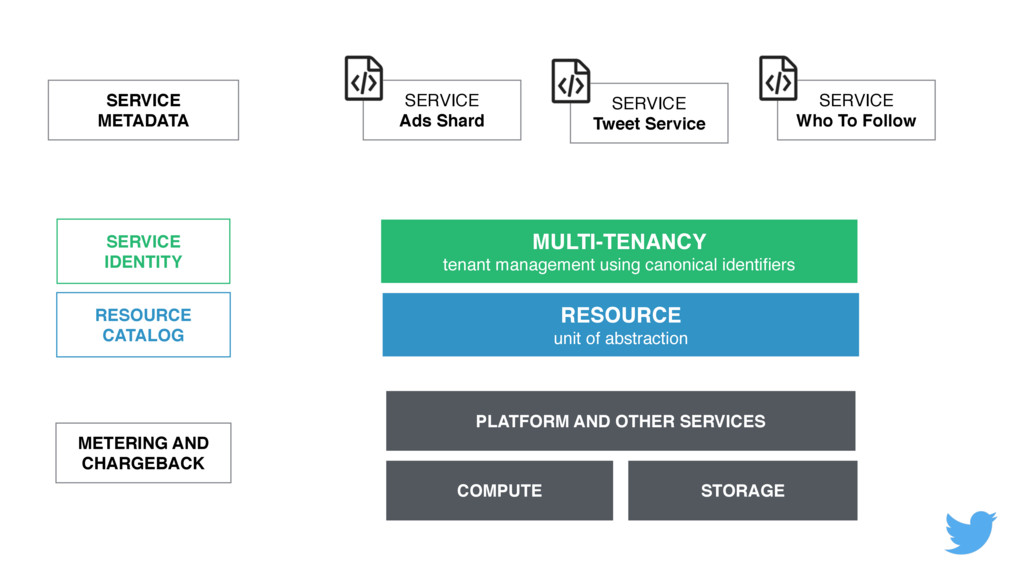Select the SERVICE Who To Follow box
This screenshot has height=576, width=1024.
click(856, 110)
